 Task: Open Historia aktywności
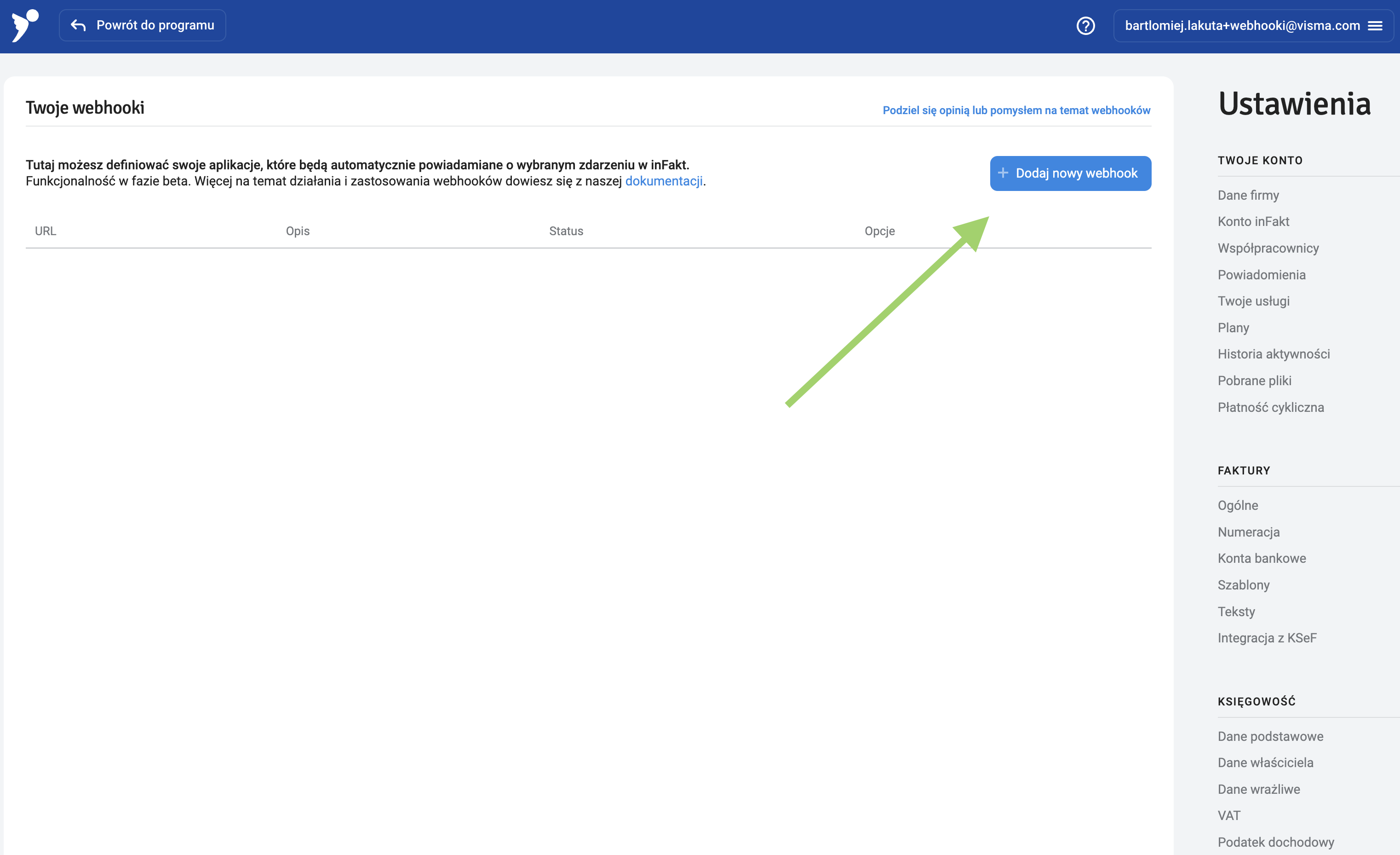[x=1274, y=353]
